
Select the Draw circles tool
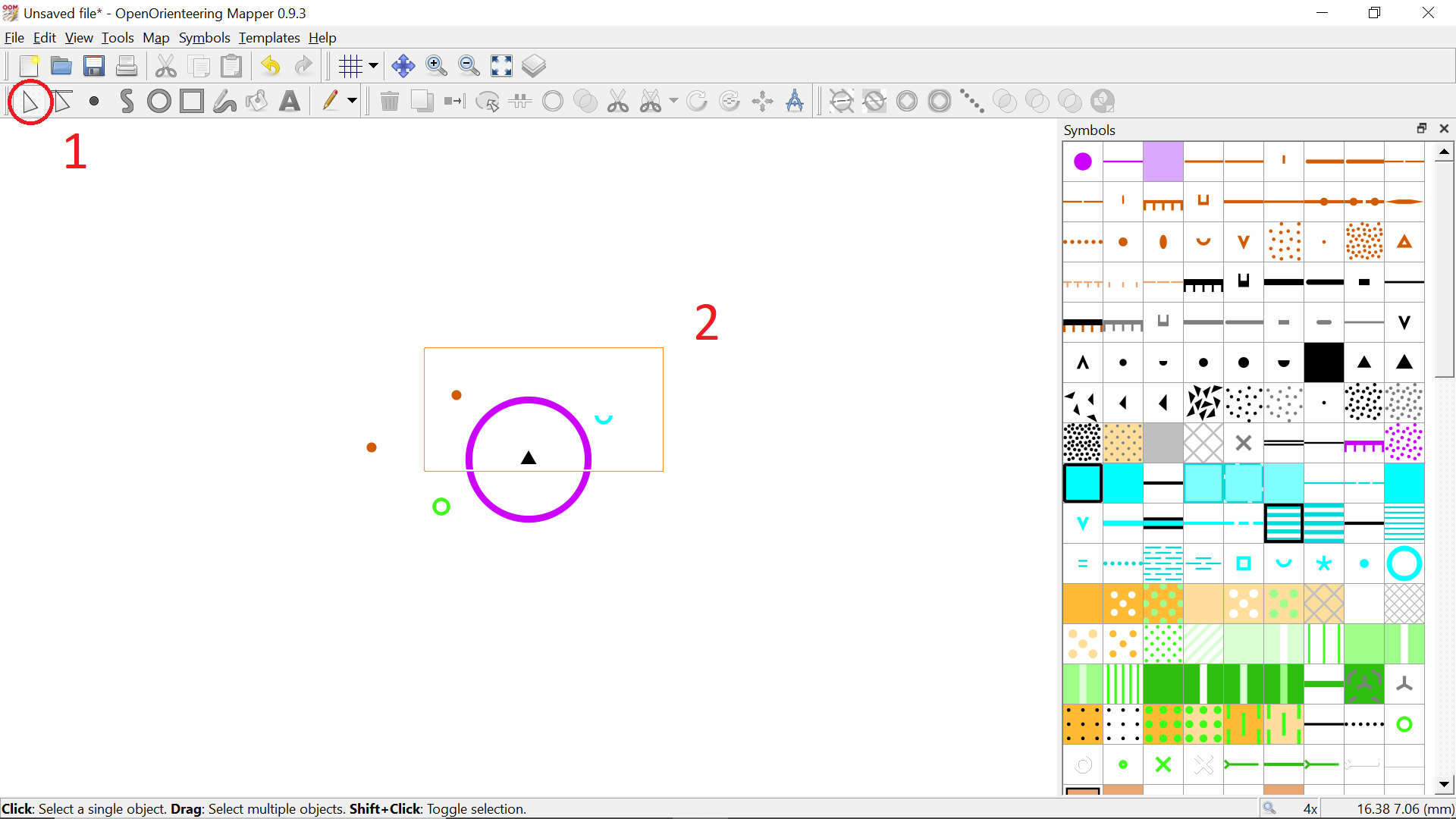[158, 102]
